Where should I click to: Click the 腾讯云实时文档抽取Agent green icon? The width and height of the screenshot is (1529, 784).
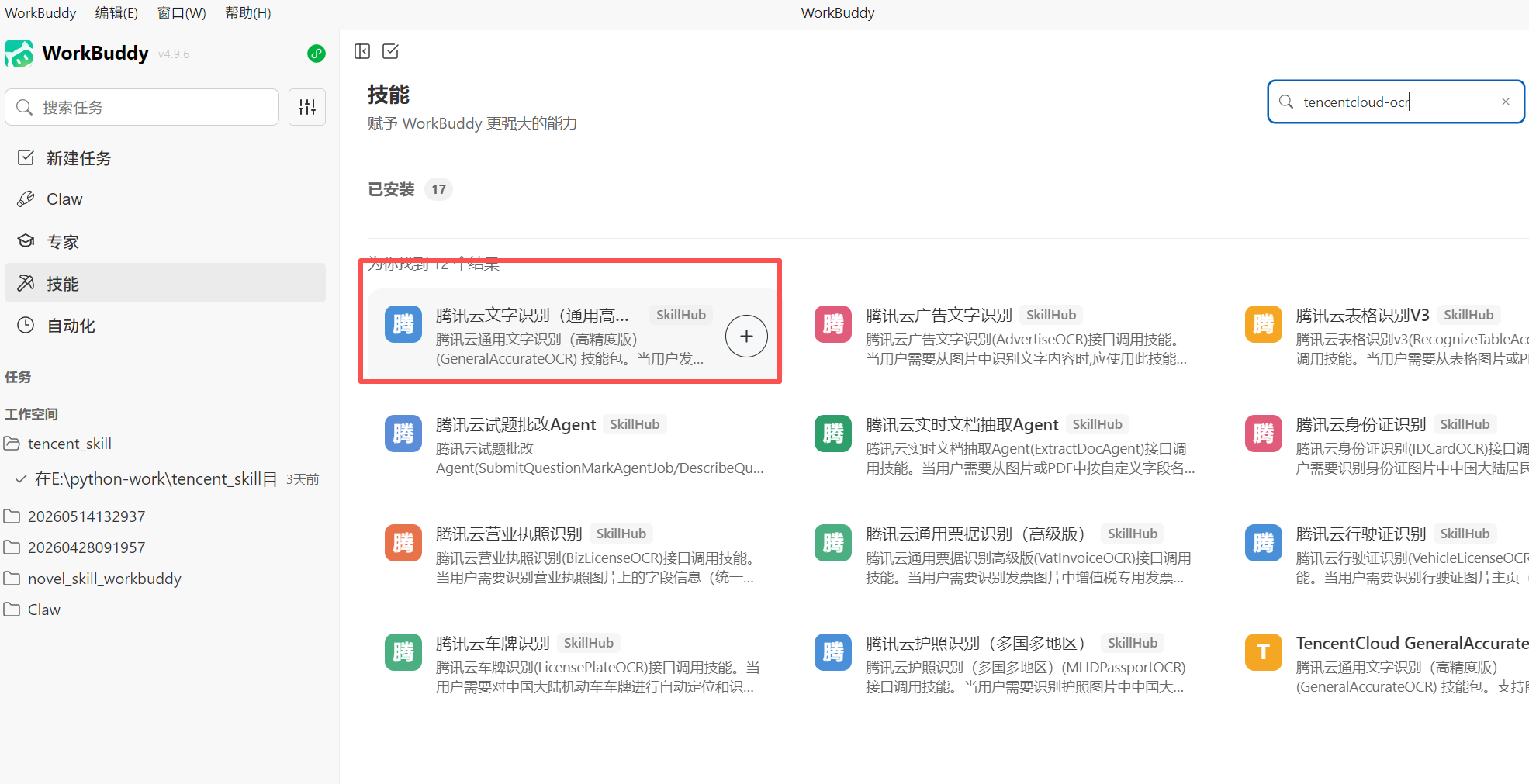(833, 433)
